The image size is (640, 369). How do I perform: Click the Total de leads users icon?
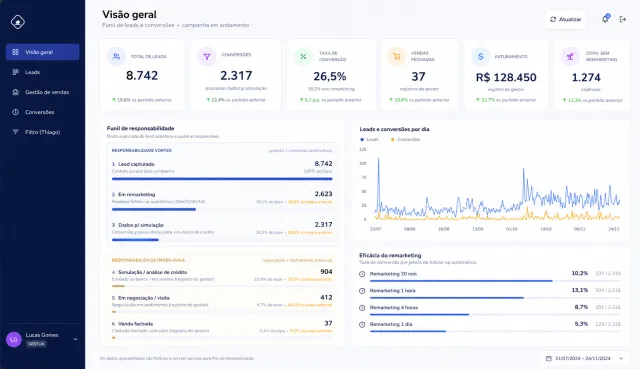[116, 56]
